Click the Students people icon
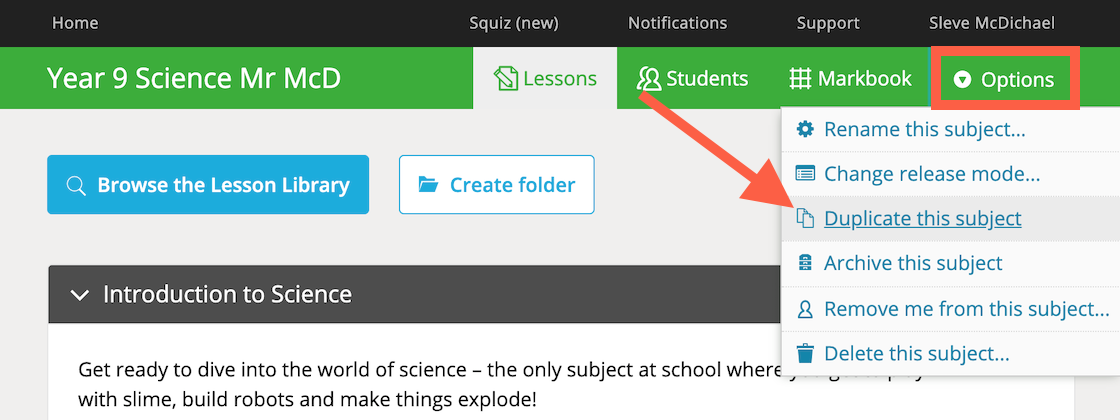This screenshot has height=420, width=1120. (649, 78)
